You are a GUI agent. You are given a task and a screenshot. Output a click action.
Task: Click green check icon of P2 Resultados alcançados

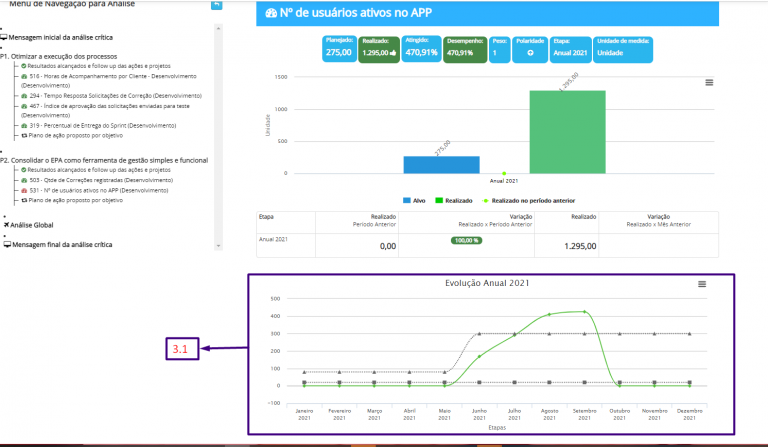[x=24, y=170]
